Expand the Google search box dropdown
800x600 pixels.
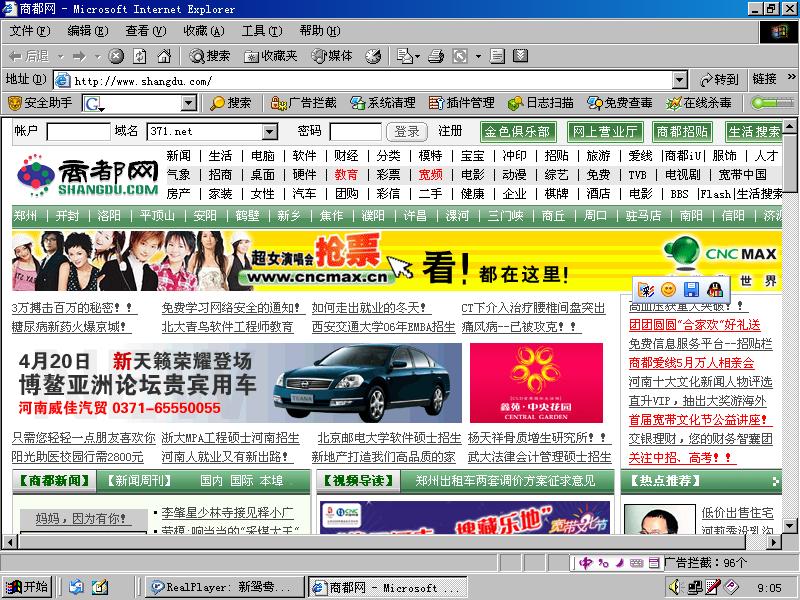tap(189, 103)
